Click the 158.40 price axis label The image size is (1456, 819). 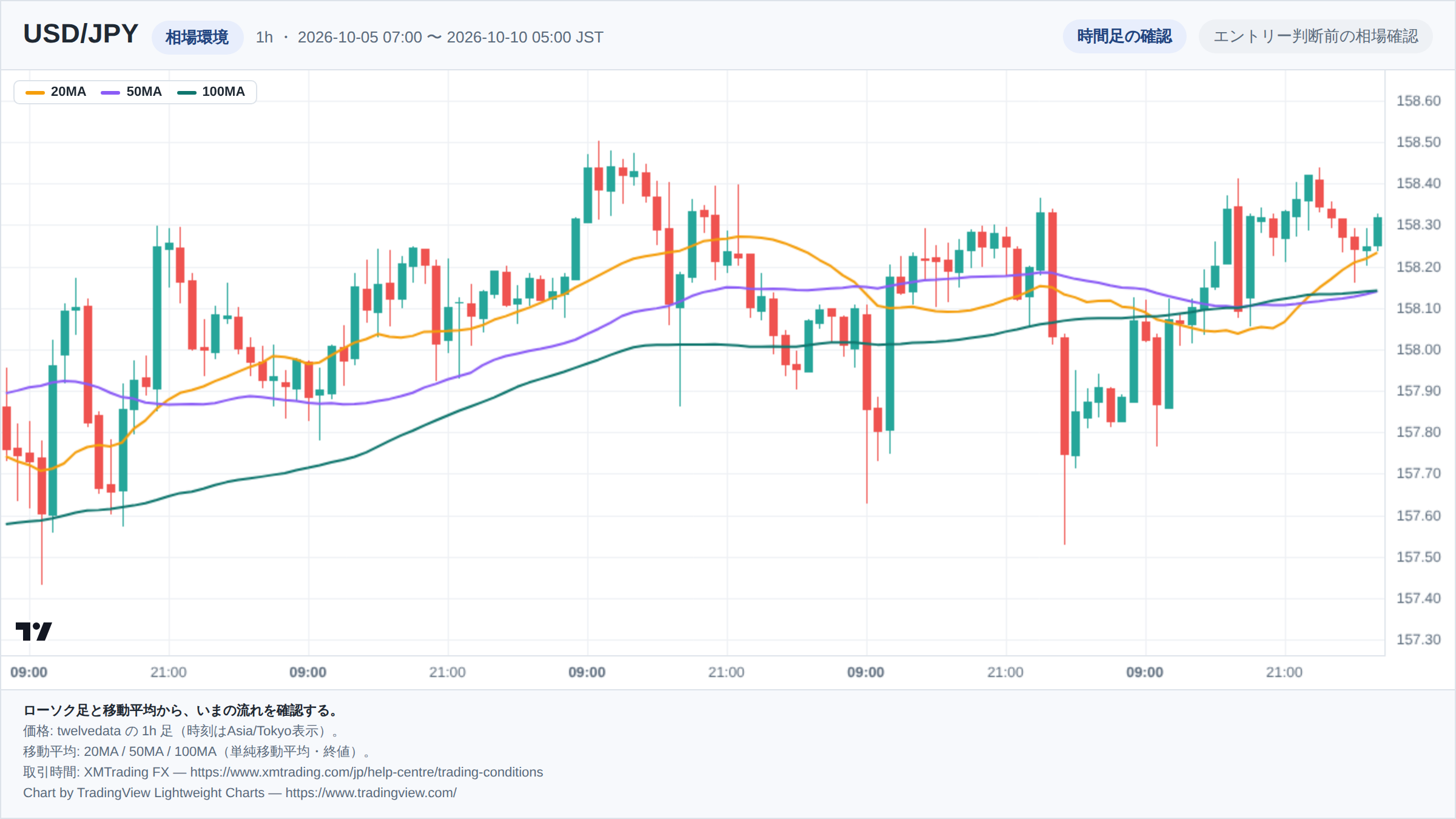tap(1418, 183)
